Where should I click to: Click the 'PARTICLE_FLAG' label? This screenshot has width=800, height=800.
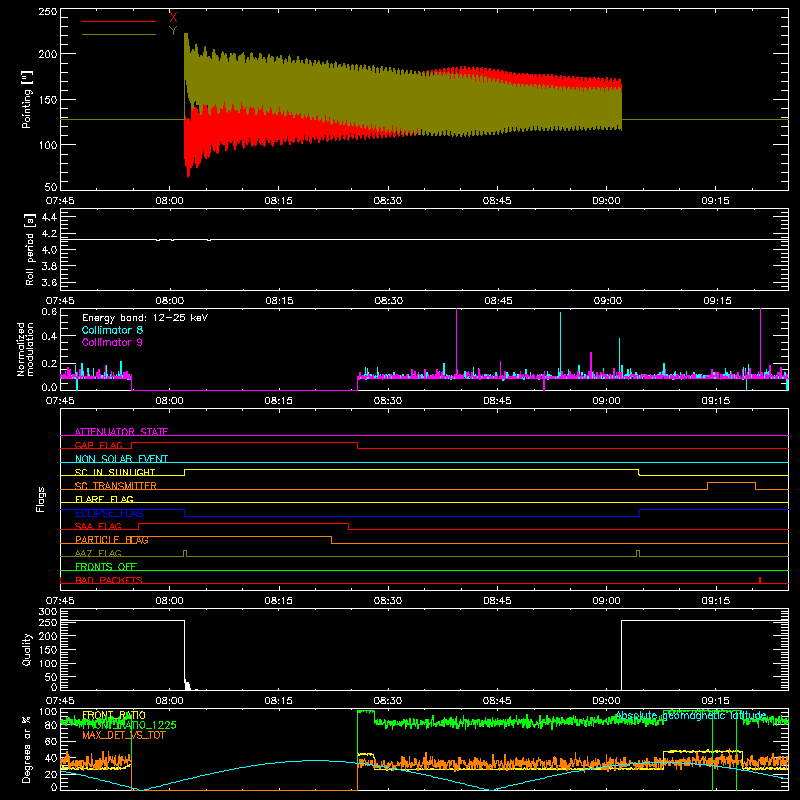(x=112, y=540)
